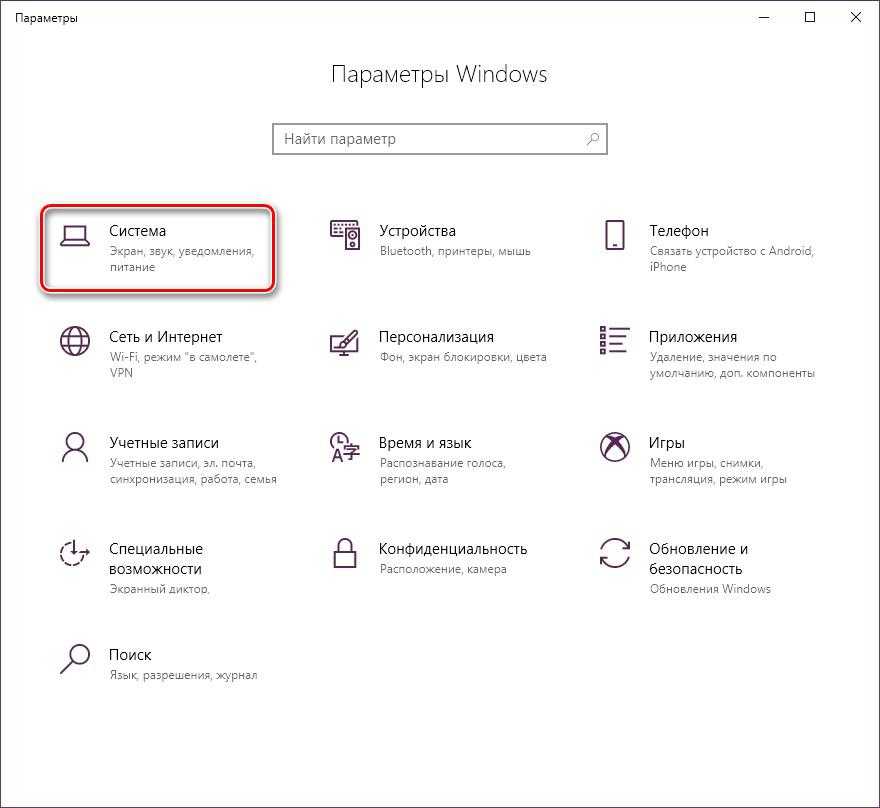Open Приложения using the list icon
880x808 pixels.
point(614,340)
